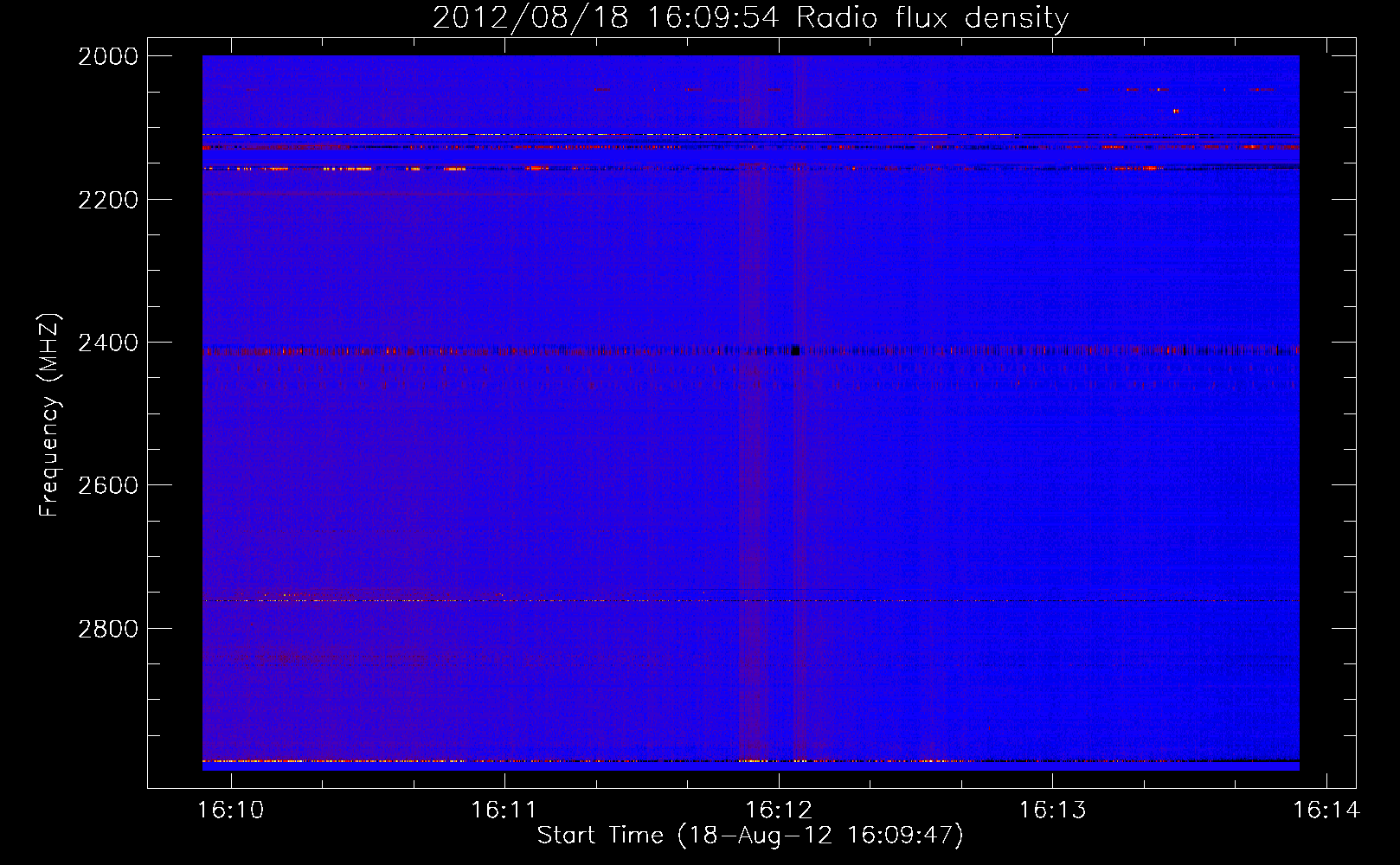Click the '16:12' time axis label

tap(779, 811)
